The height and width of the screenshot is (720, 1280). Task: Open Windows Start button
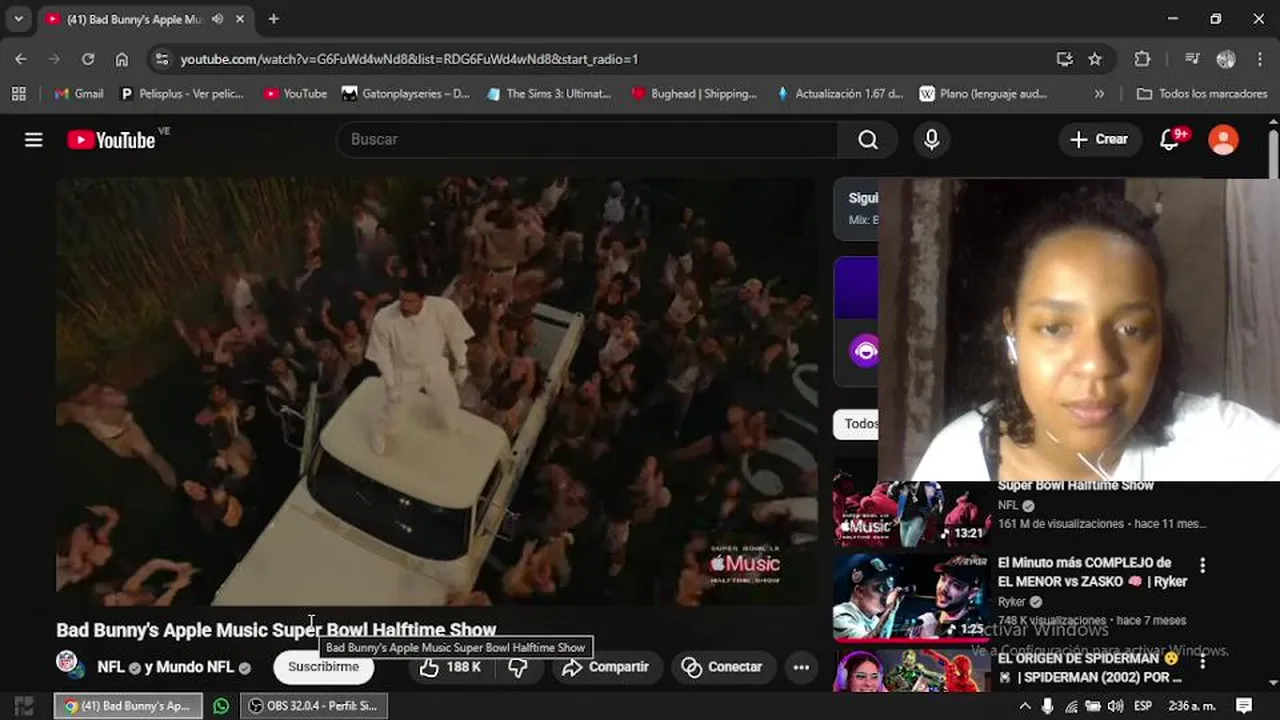(x=24, y=706)
